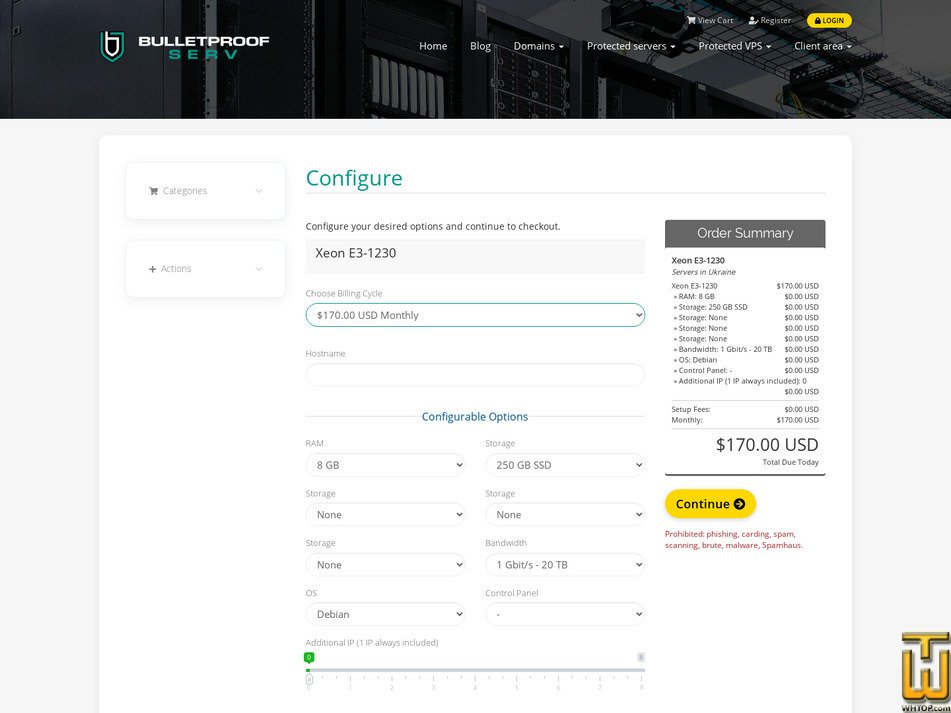This screenshot has height=713, width=951.
Task: Click the View Cart shopping cart icon
Action: pyautogui.click(x=691, y=20)
